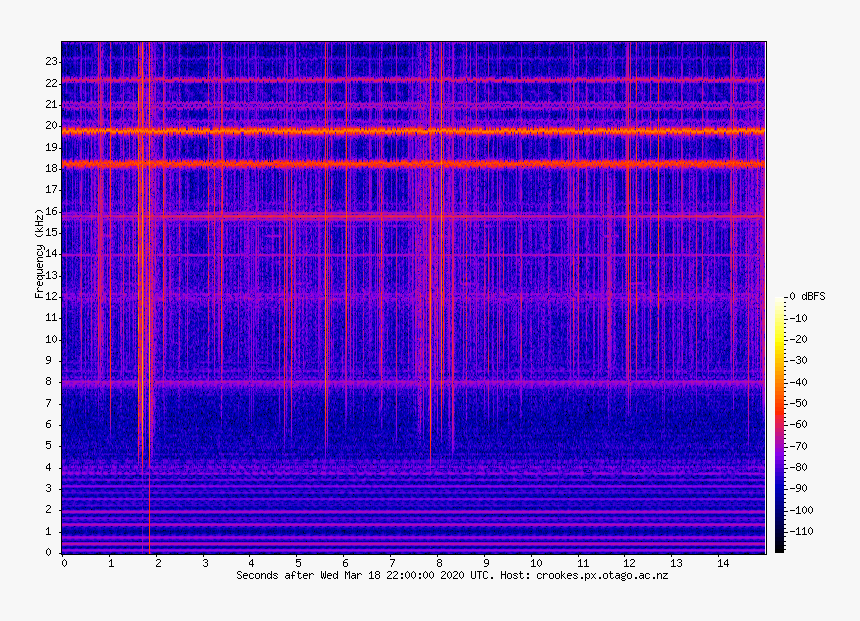Image resolution: width=860 pixels, height=621 pixels.
Task: Click the "-100" color scale label
Action: pos(801,510)
